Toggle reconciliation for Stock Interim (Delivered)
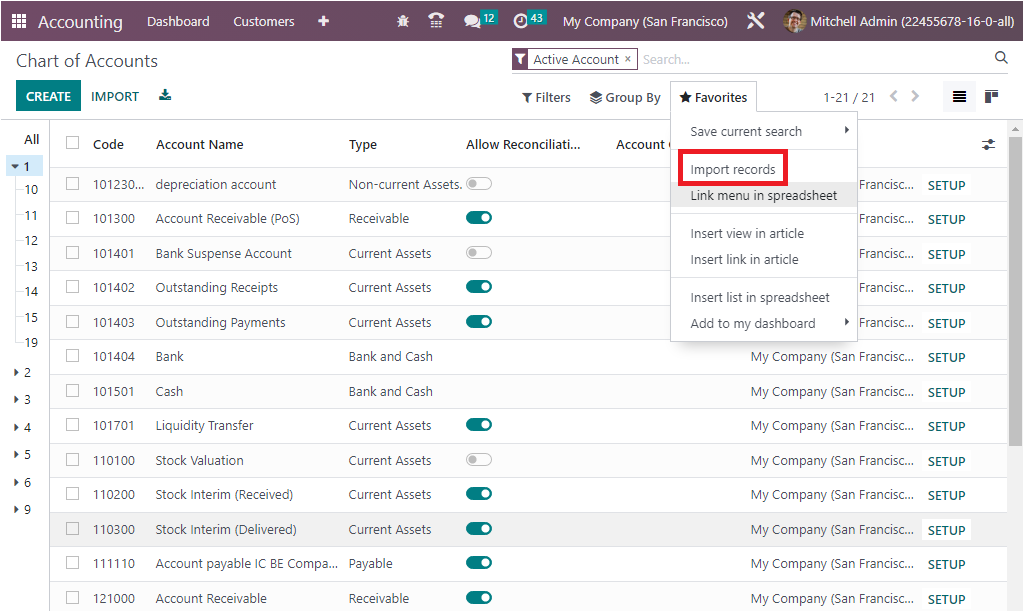This screenshot has width=1024, height=612. 479,528
